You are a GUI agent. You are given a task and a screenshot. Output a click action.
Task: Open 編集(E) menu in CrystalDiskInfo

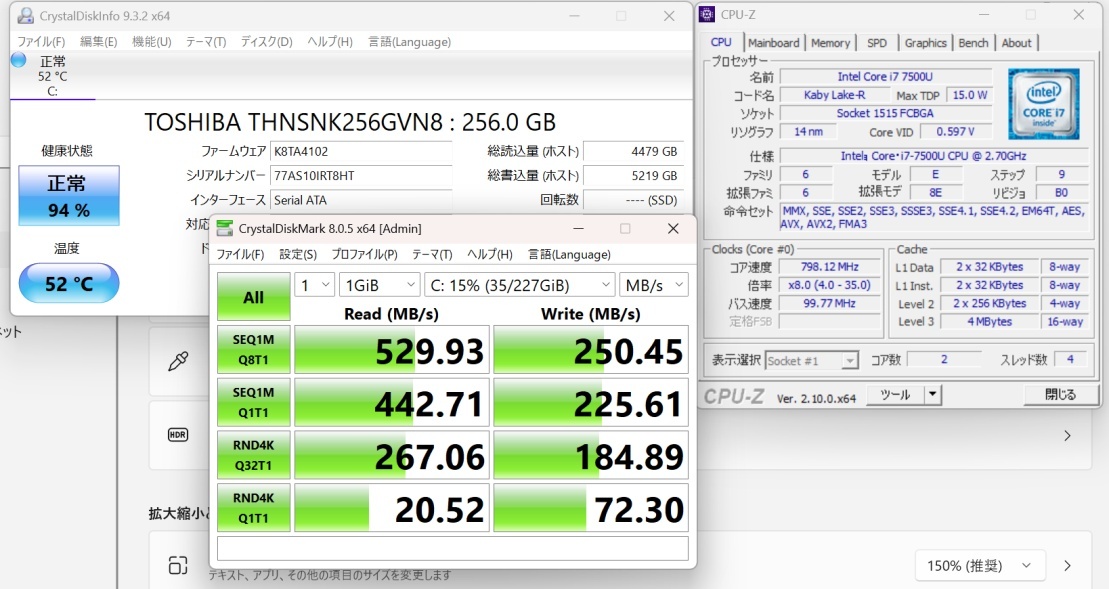98,42
